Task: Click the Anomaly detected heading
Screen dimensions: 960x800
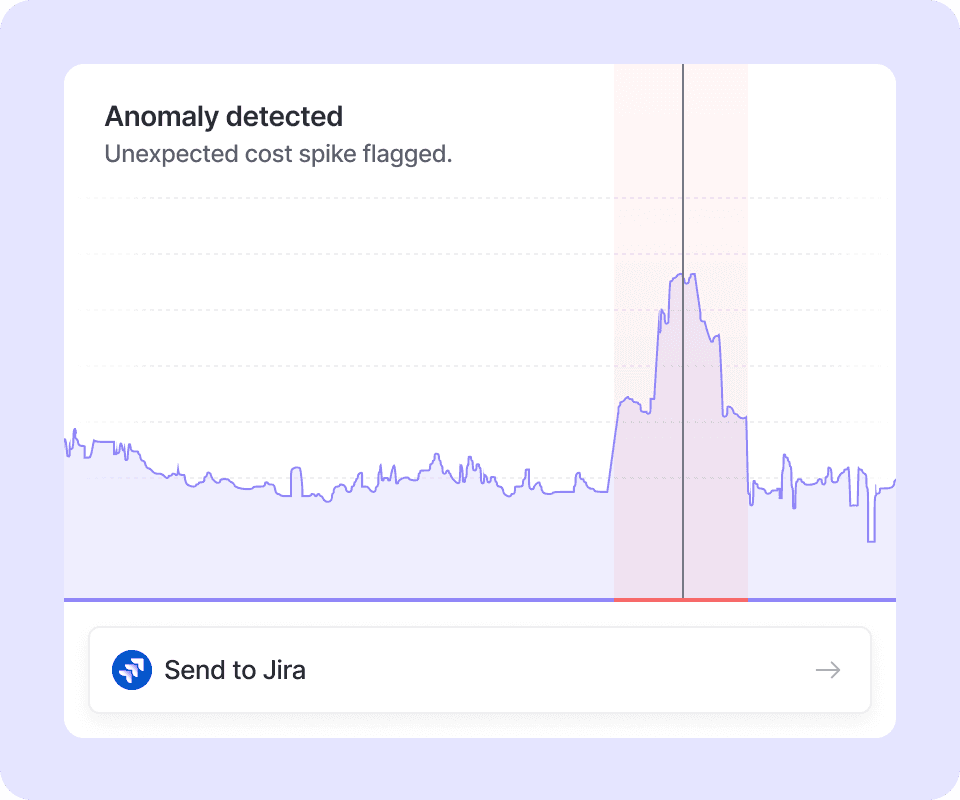Action: click(223, 117)
